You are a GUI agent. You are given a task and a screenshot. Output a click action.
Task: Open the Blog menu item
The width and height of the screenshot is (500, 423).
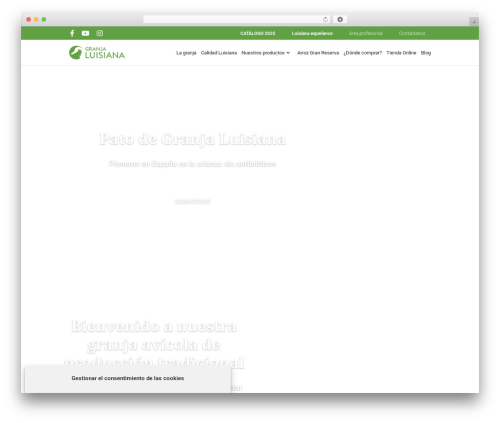click(x=426, y=53)
